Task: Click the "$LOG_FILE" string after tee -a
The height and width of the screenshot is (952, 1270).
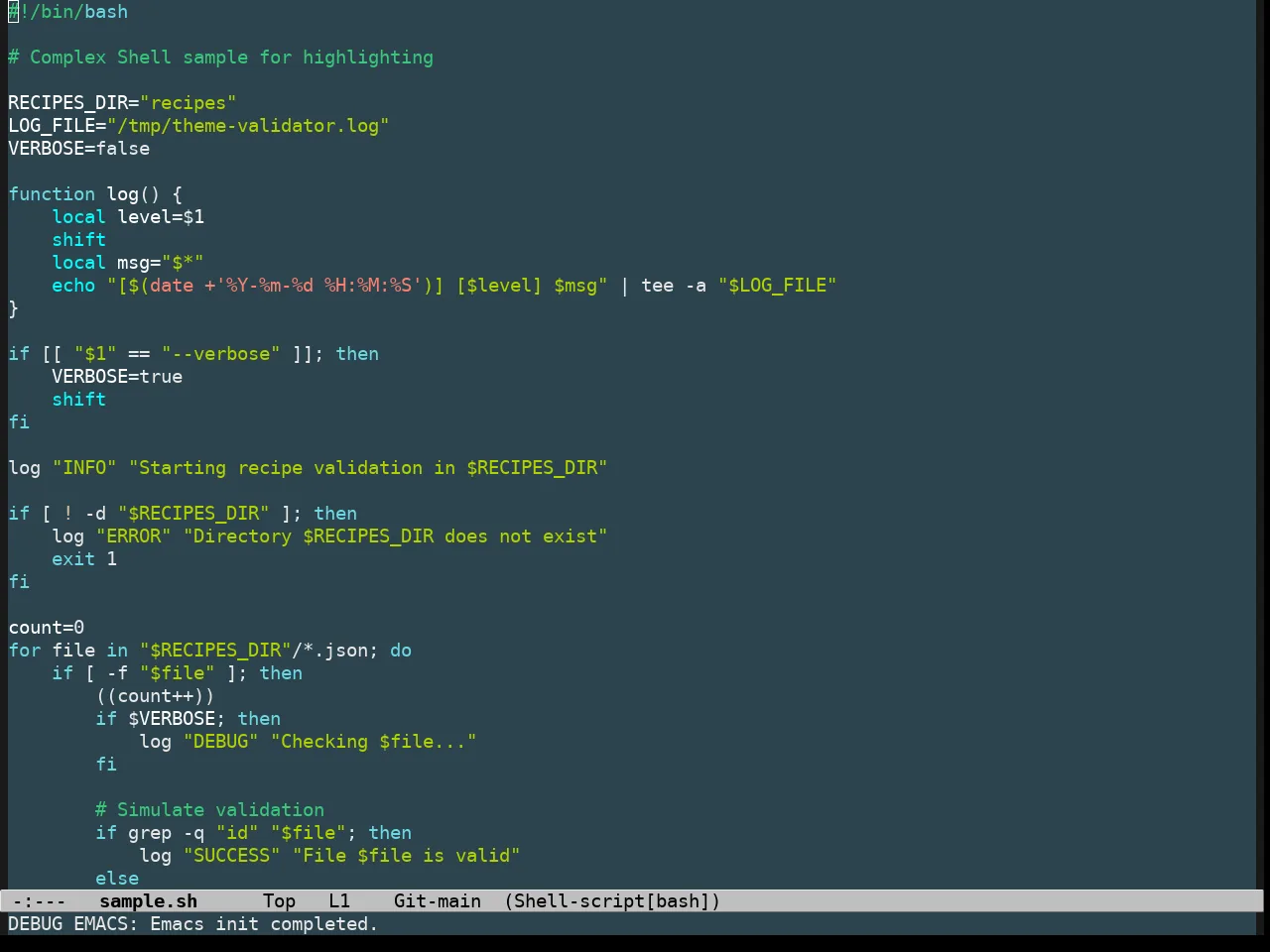Action: click(778, 286)
